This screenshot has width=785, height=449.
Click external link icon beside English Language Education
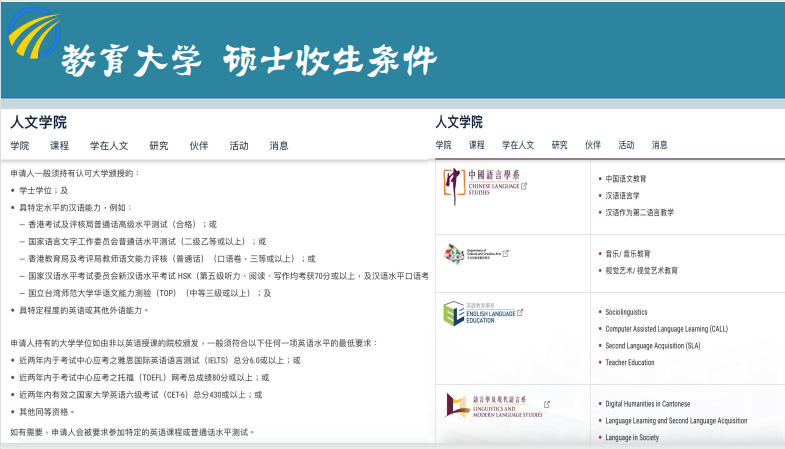[520, 312]
